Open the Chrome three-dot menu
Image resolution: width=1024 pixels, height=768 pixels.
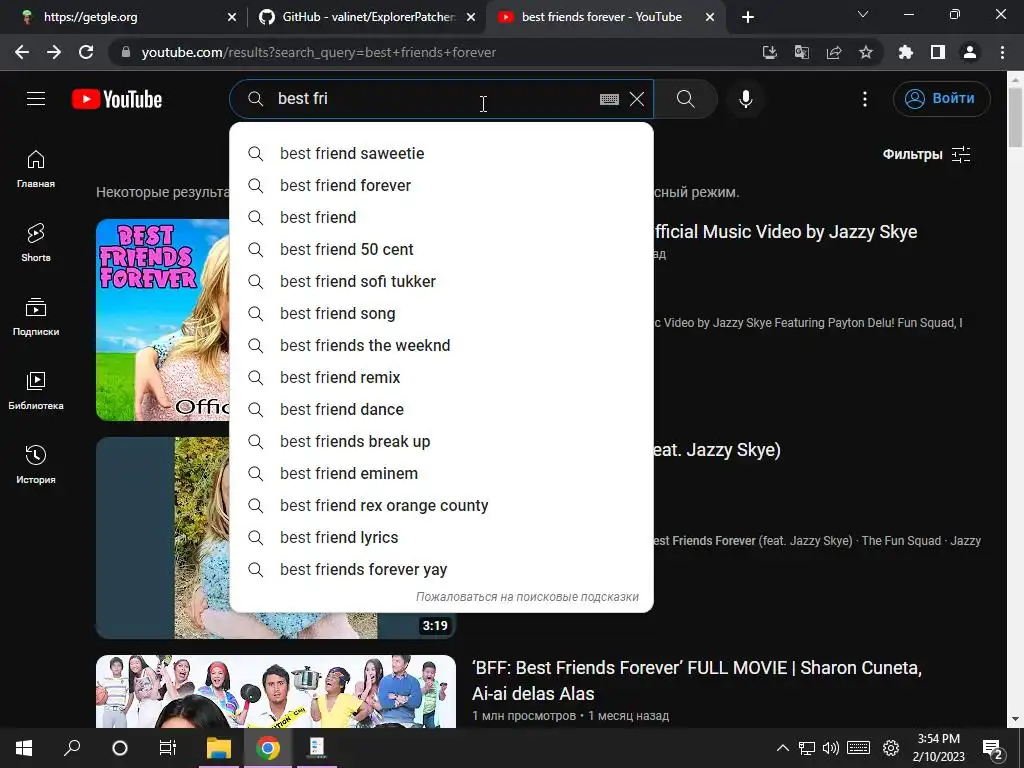click(x=1002, y=52)
